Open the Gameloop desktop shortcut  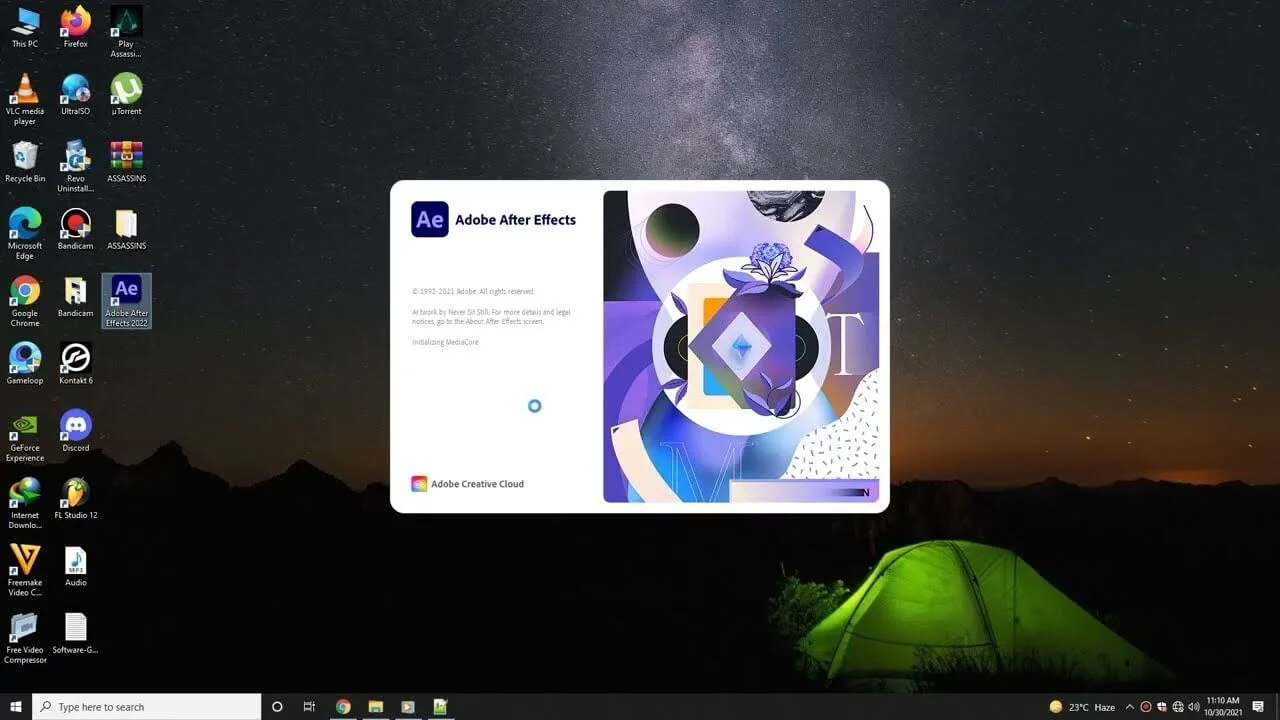point(25,363)
